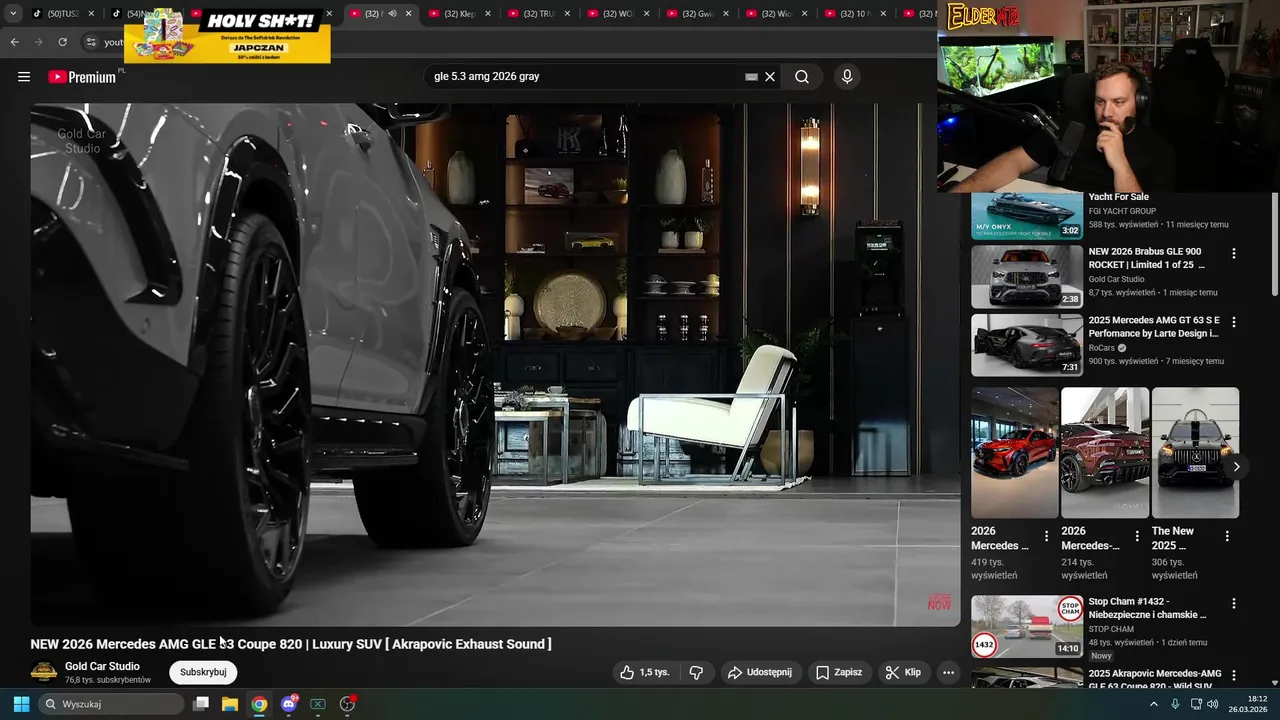The height and width of the screenshot is (720, 1280).
Task: Open options for Mercedes AMG GT 63 video
Action: tap(1234, 322)
